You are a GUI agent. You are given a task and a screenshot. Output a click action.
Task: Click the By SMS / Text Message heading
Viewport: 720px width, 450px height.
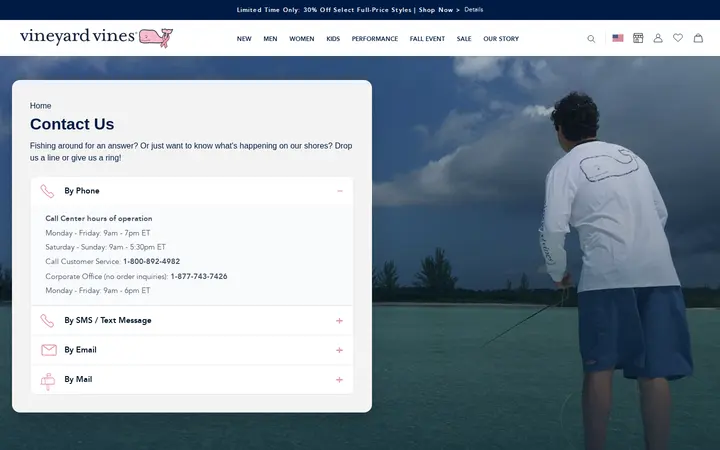[108, 321]
